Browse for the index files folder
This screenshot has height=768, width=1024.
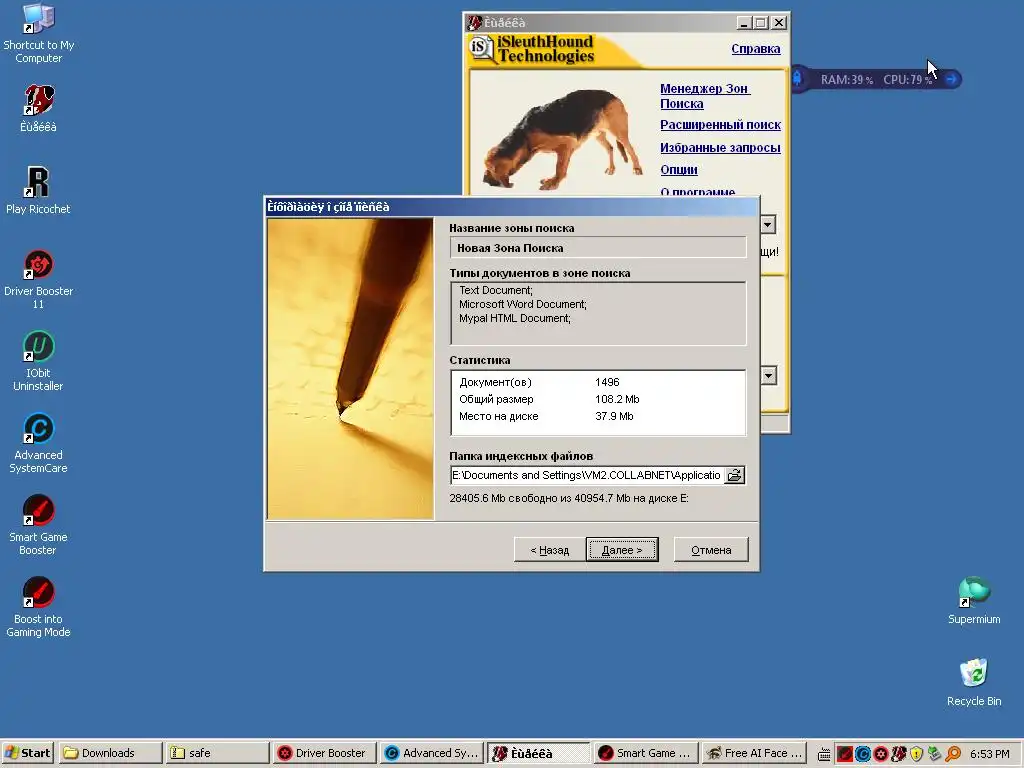(735, 475)
